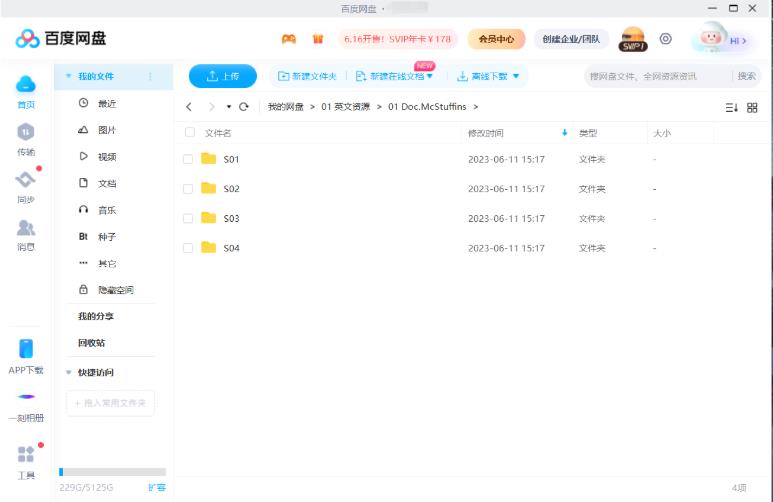Select 音乐 in the sidebar

pyautogui.click(x=107, y=210)
